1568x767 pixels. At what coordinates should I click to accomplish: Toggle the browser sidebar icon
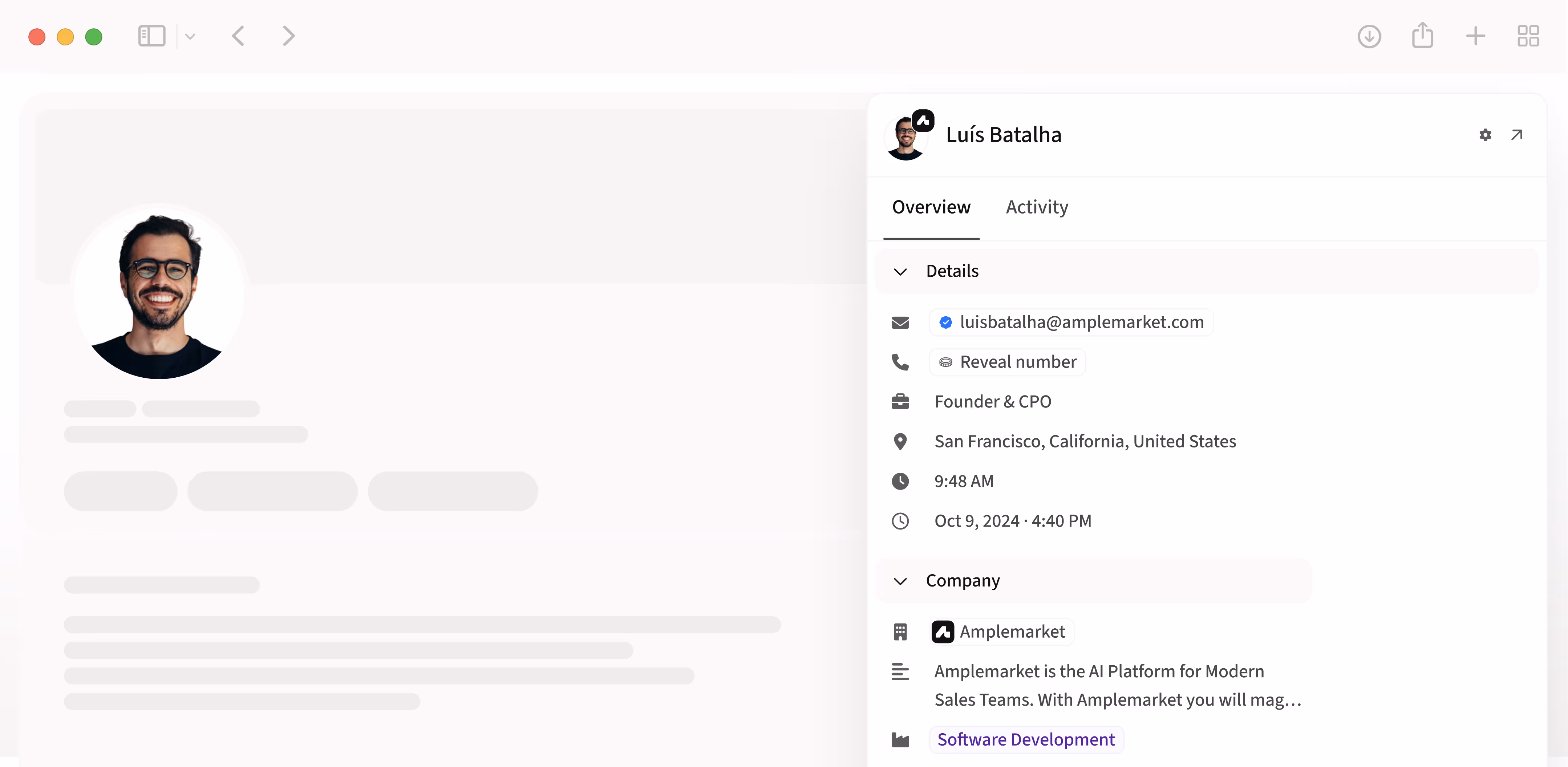point(151,37)
